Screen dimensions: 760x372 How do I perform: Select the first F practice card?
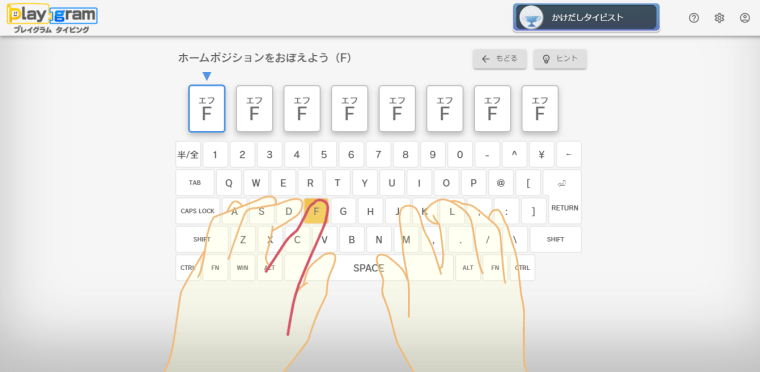coord(207,109)
